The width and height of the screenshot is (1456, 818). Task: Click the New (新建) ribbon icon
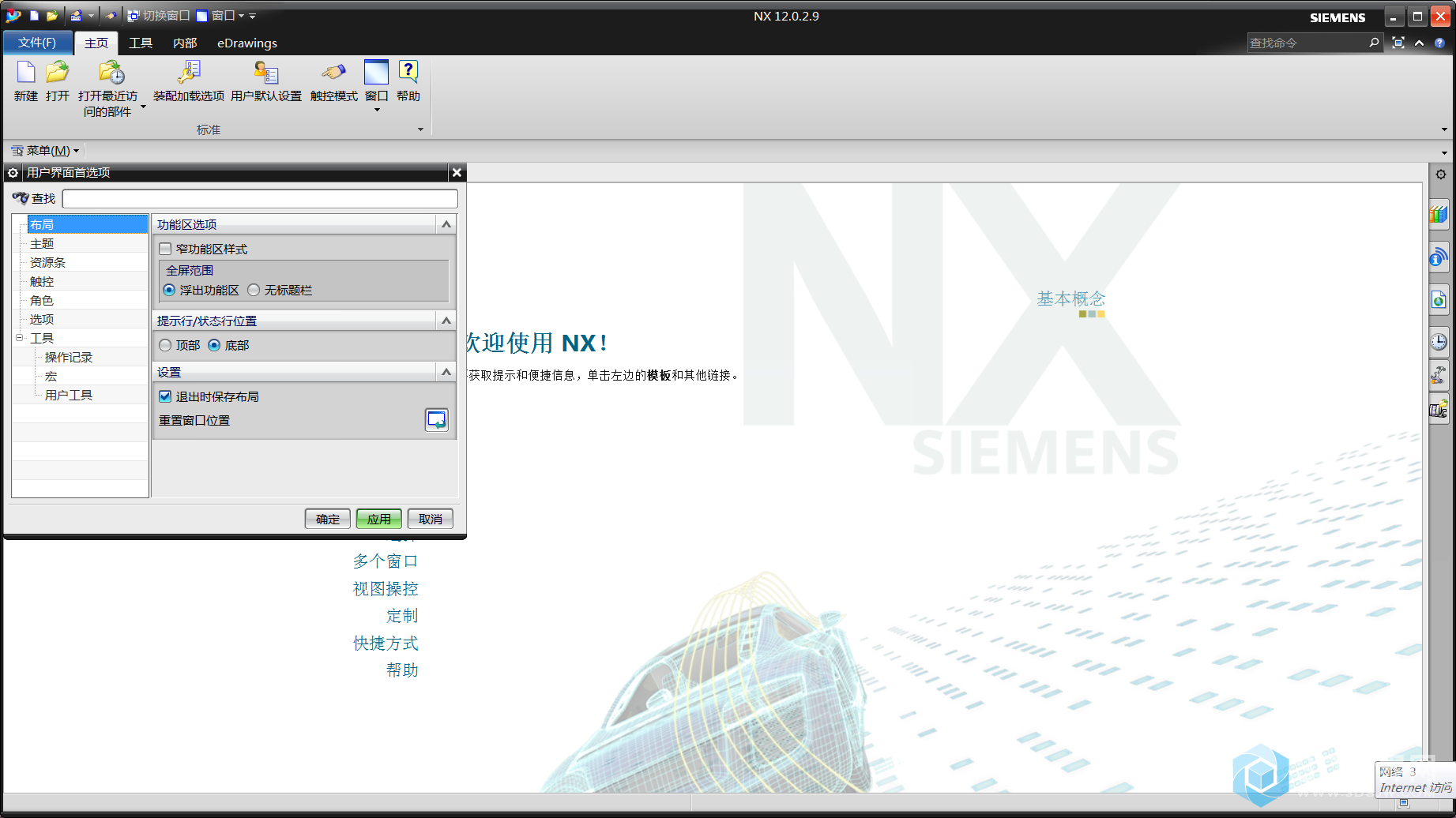[x=25, y=73]
